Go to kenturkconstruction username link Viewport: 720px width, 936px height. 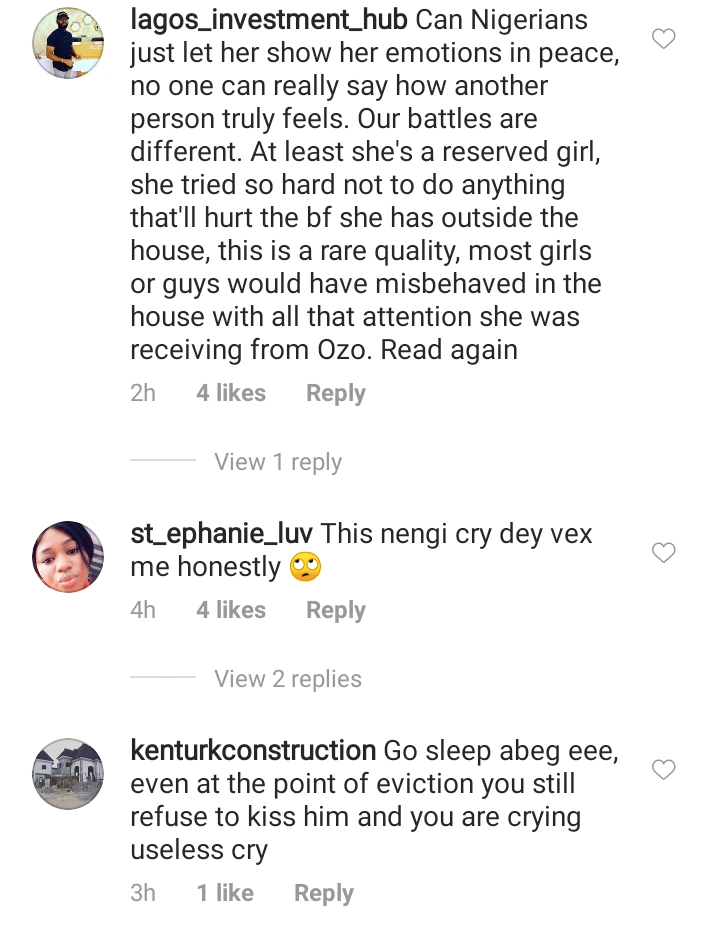253,751
